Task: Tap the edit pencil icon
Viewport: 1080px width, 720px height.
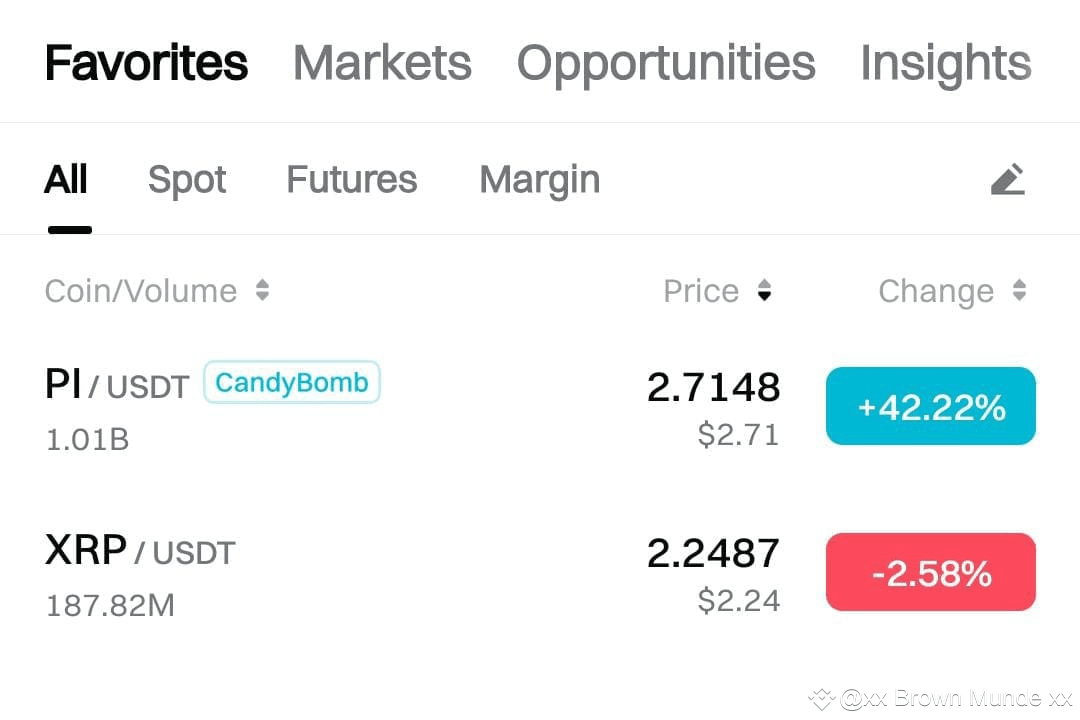Action: coord(1008,179)
